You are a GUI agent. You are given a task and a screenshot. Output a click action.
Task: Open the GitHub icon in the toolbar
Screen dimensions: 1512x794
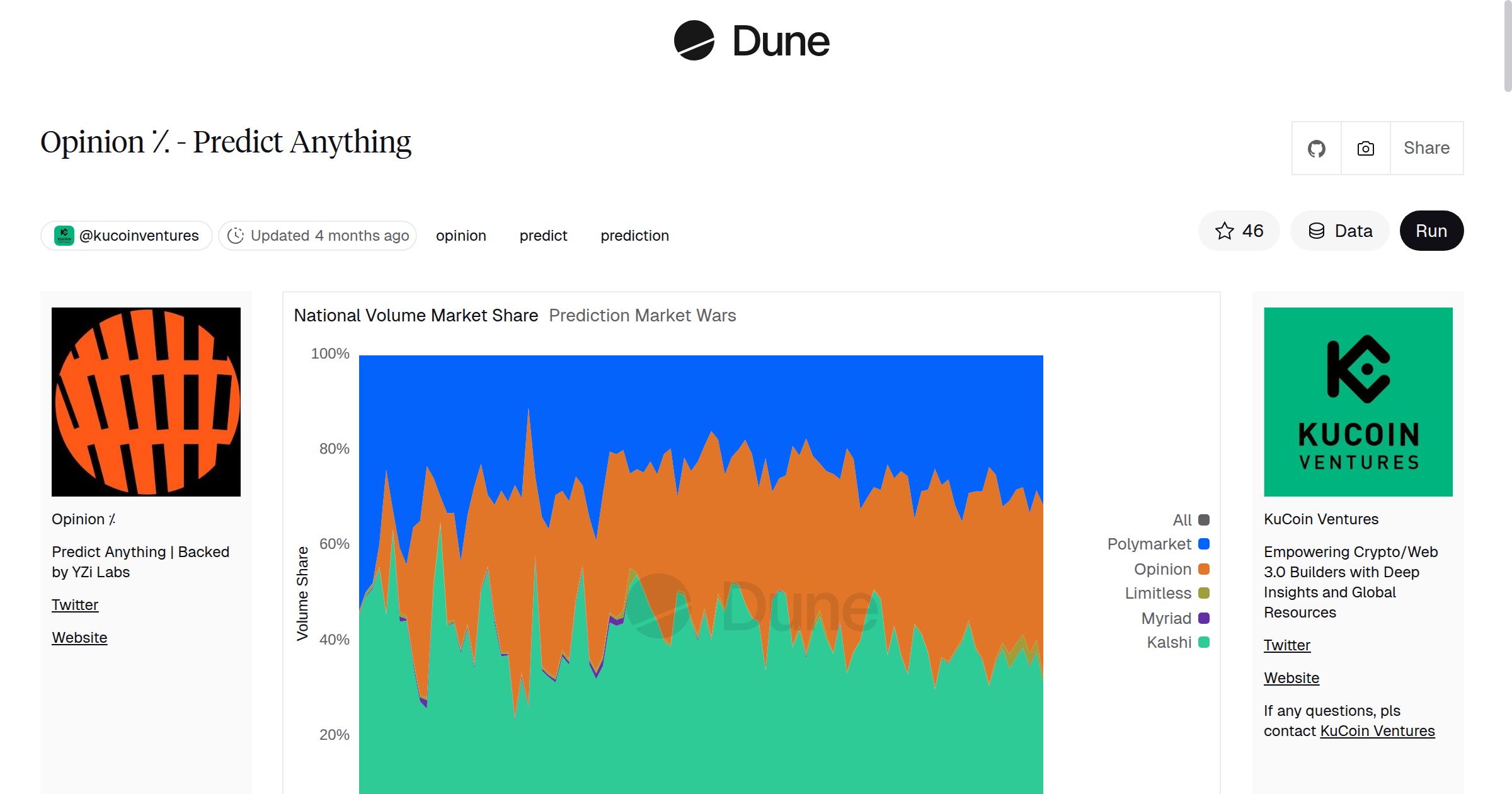pos(1316,148)
